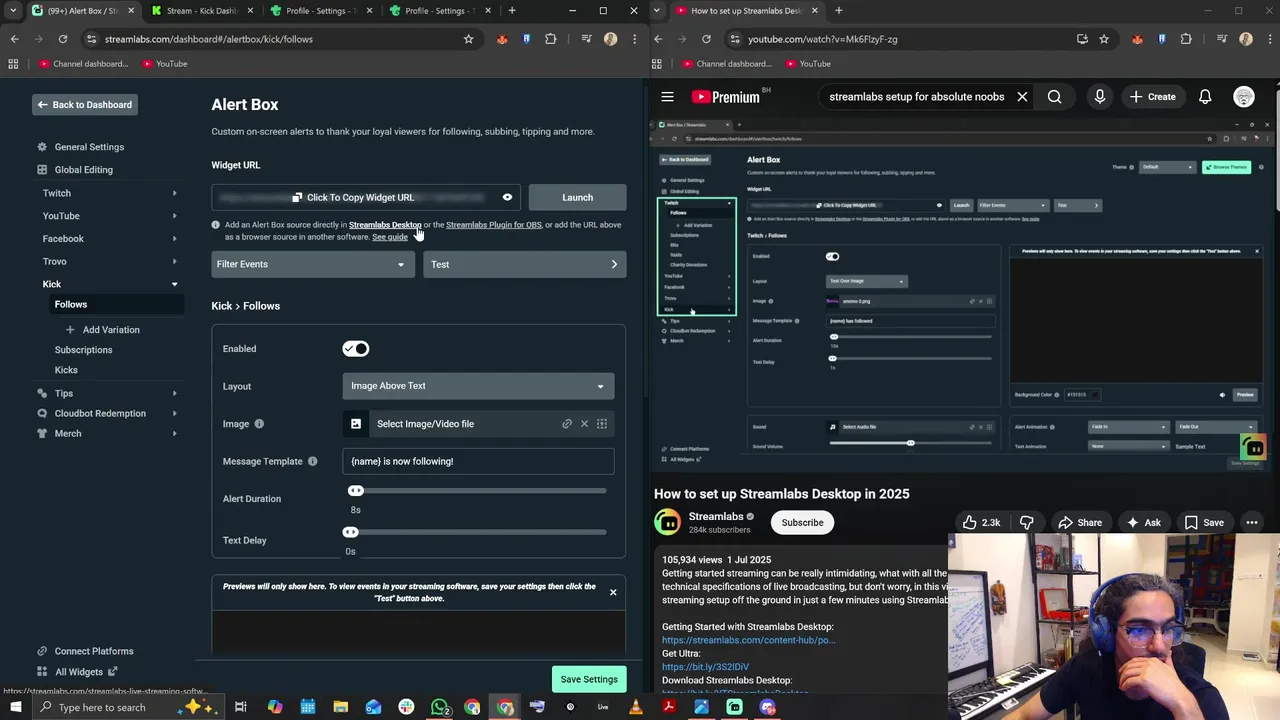Dislike the Streamlabs video
This screenshot has width=1280, height=720.
(x=1026, y=522)
